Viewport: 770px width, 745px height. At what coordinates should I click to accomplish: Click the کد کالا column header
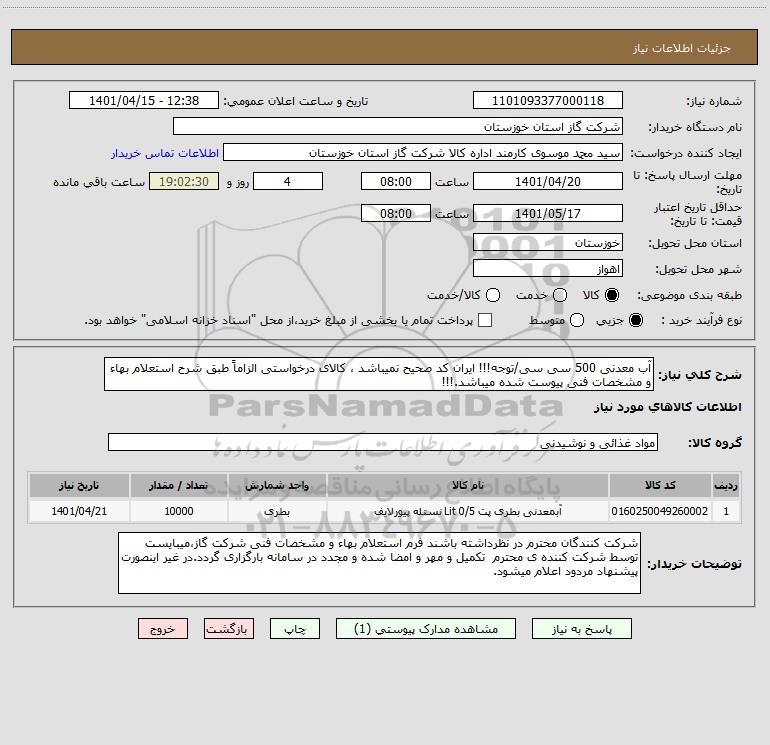tap(660, 486)
